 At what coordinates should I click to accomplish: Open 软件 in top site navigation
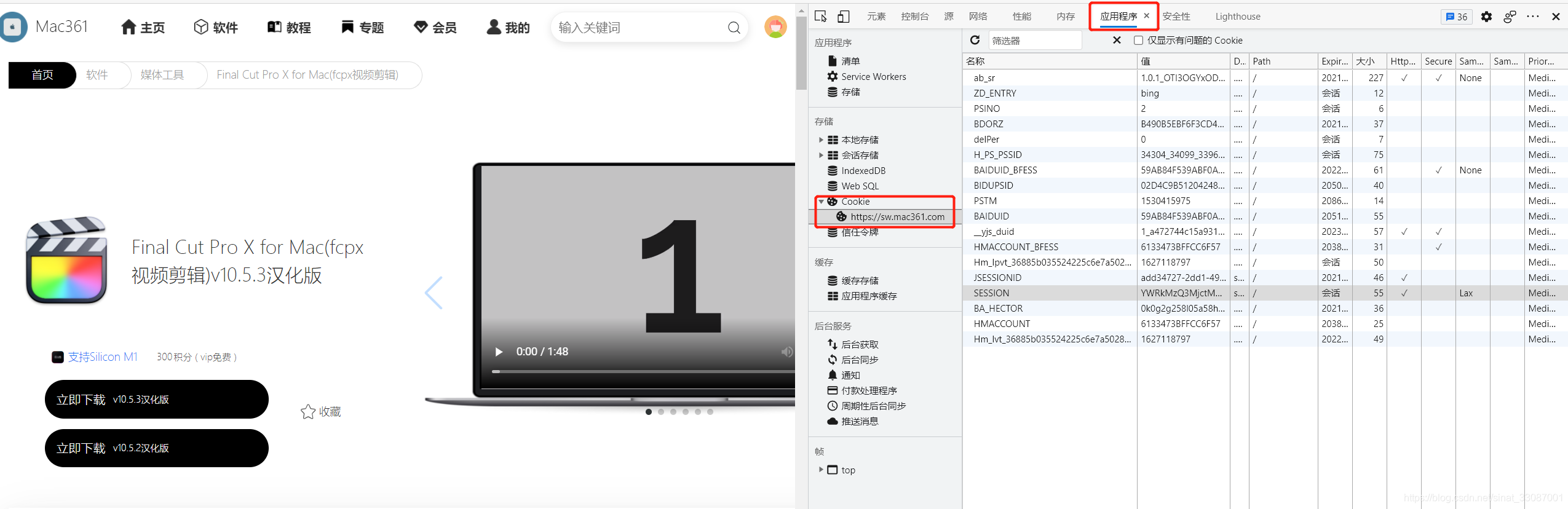tap(216, 28)
